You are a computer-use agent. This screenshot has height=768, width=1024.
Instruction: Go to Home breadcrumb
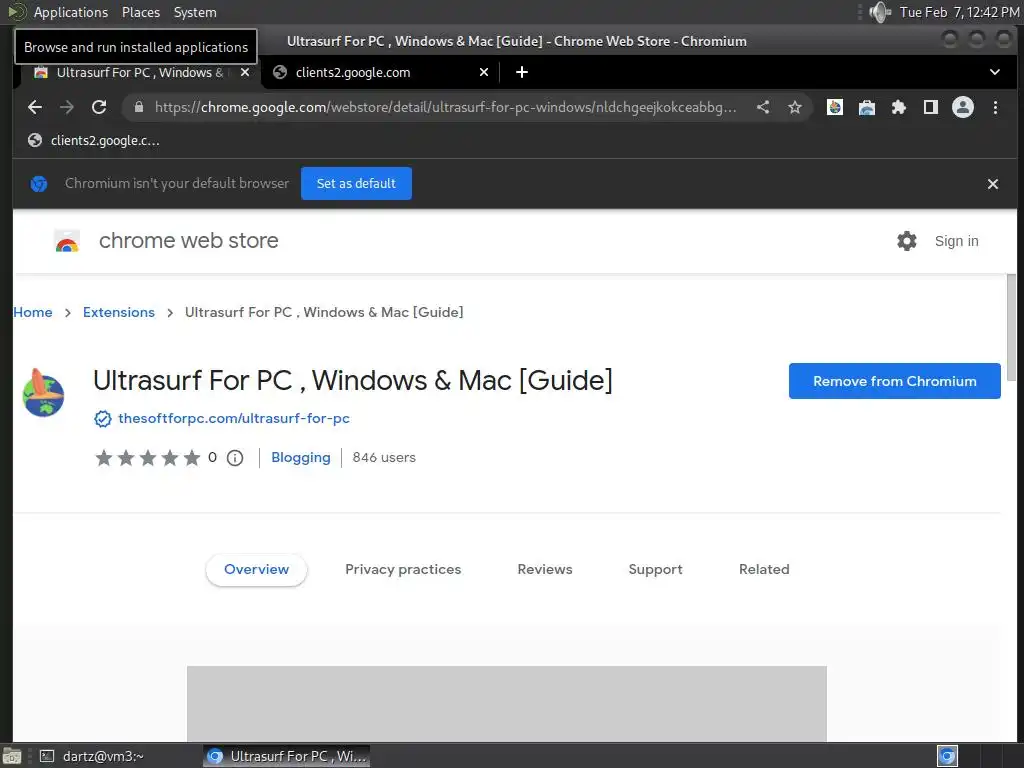tap(33, 312)
